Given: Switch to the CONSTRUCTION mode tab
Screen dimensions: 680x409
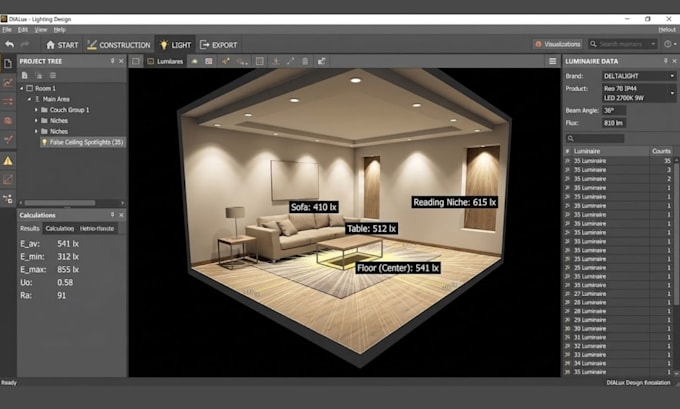Looking at the screenshot, I should pos(118,45).
